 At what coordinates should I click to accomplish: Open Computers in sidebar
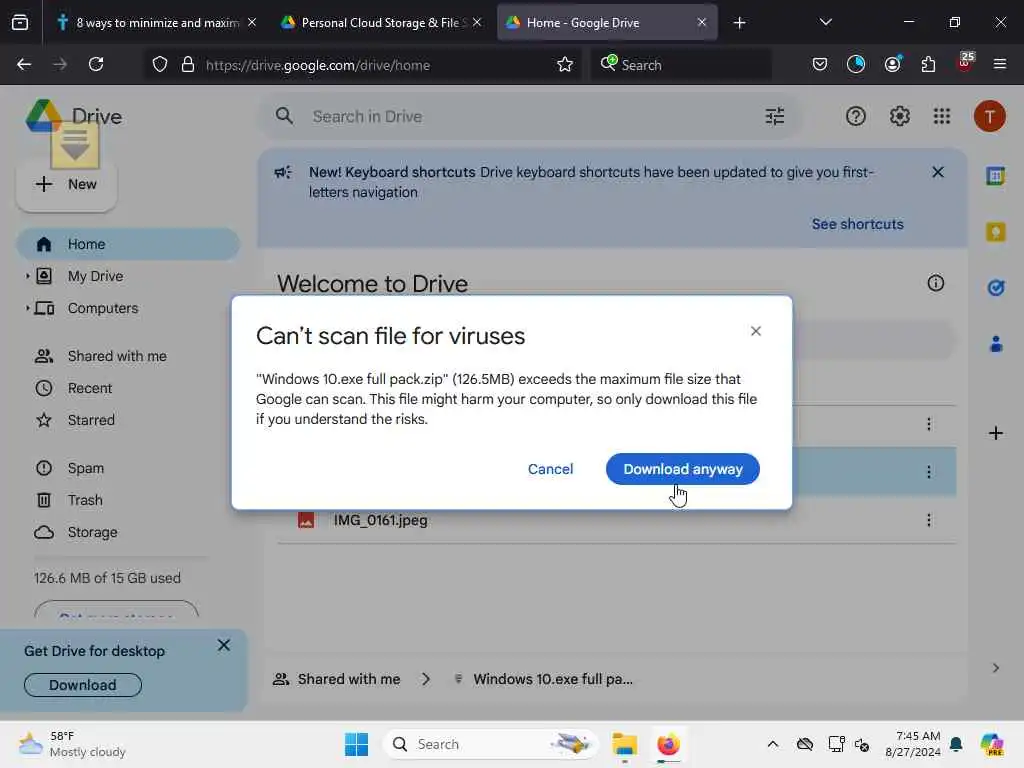click(x=103, y=308)
